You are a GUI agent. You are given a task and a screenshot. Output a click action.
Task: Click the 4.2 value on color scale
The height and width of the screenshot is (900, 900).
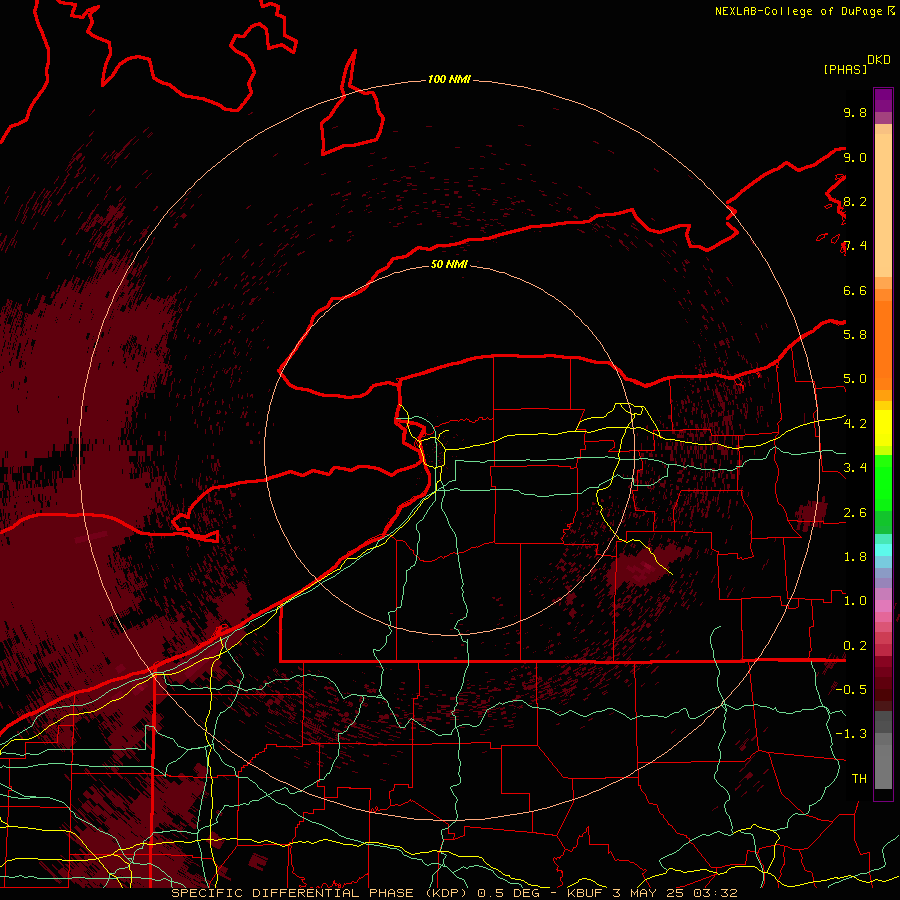click(855, 423)
